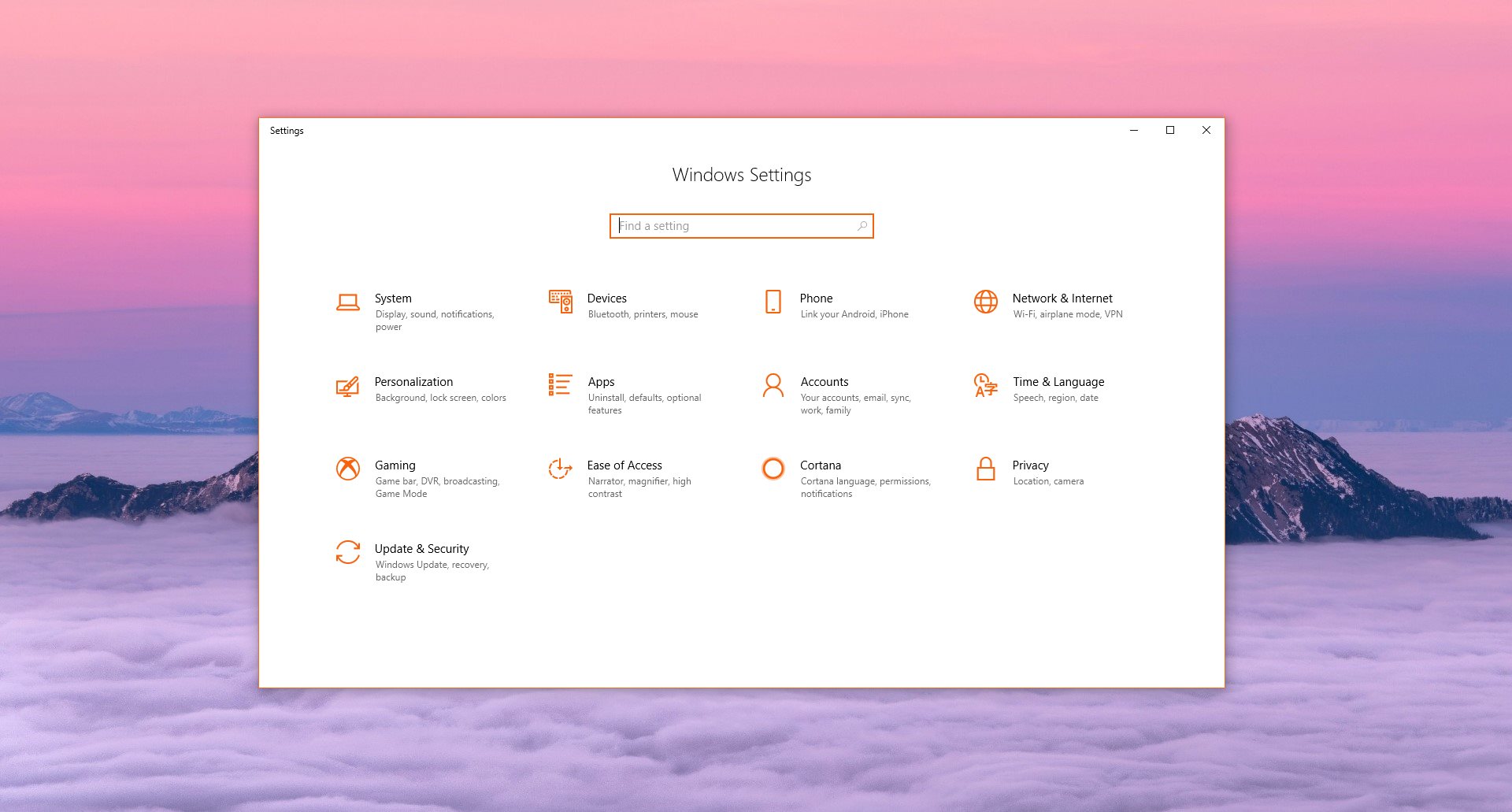Click the Devices keyboard and speaker icon

(x=561, y=302)
